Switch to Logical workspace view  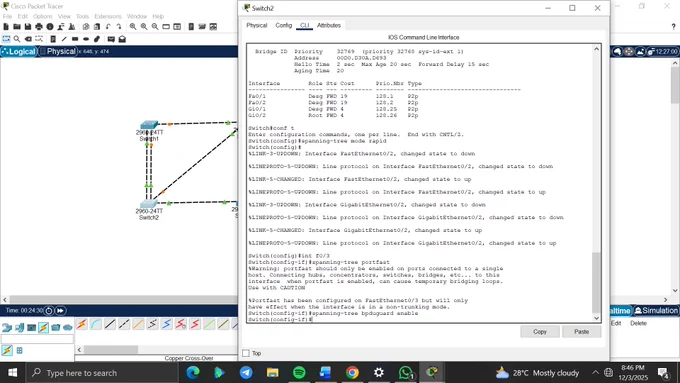click(x=19, y=52)
